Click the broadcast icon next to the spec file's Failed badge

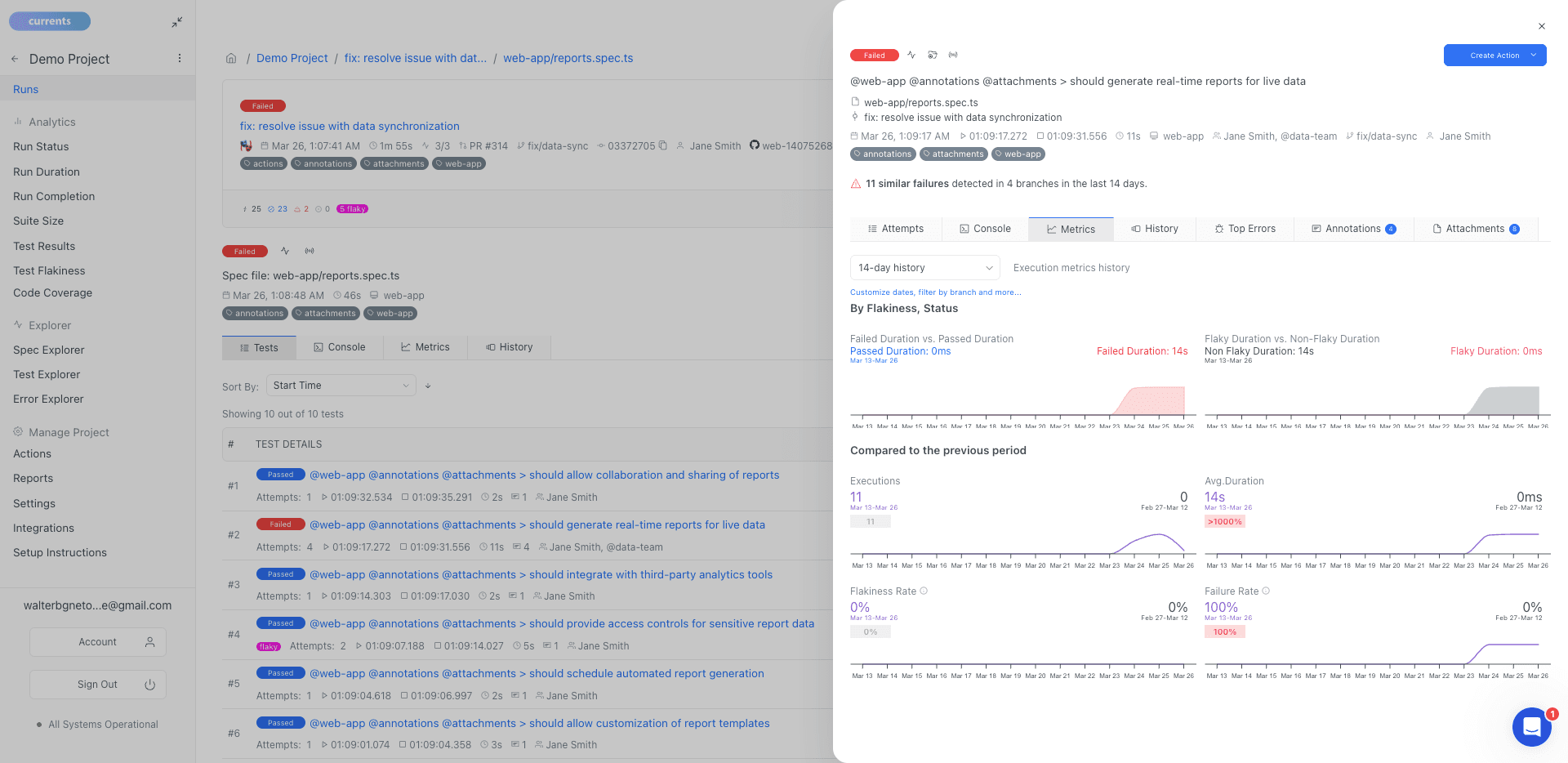click(310, 251)
